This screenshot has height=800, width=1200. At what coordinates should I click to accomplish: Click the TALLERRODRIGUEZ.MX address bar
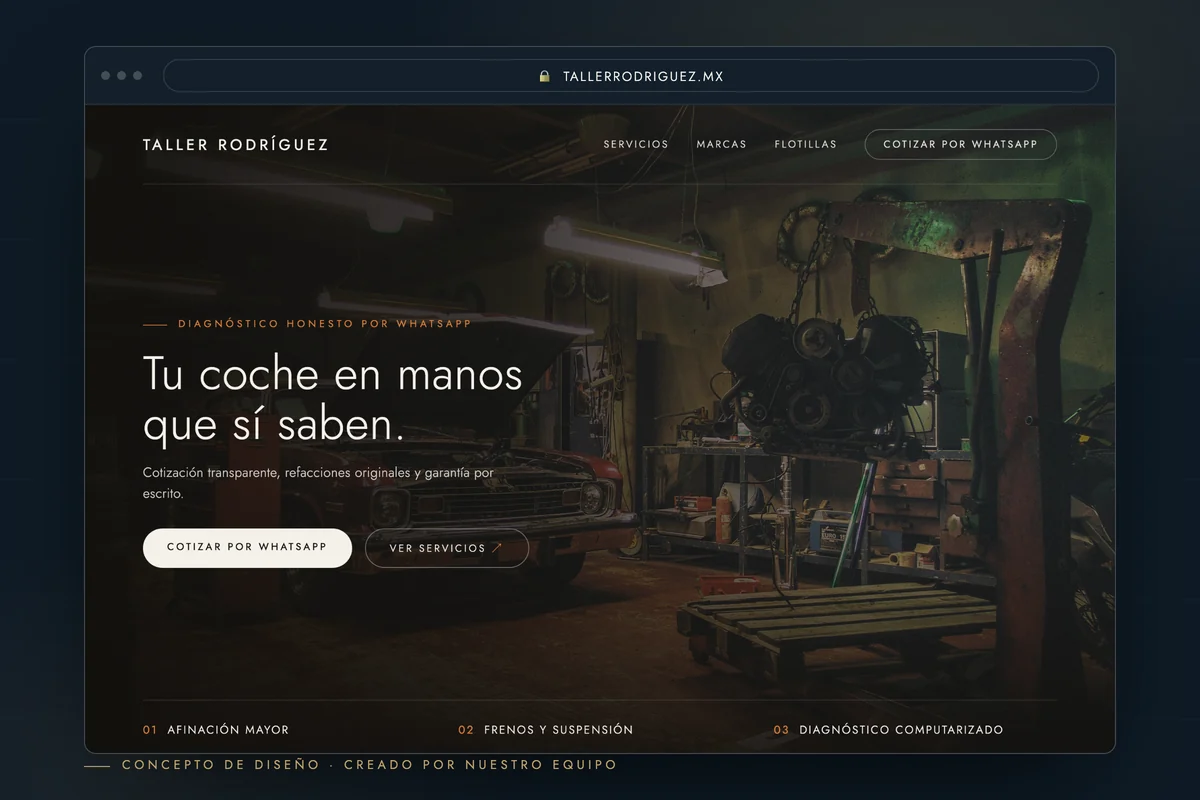[631, 76]
